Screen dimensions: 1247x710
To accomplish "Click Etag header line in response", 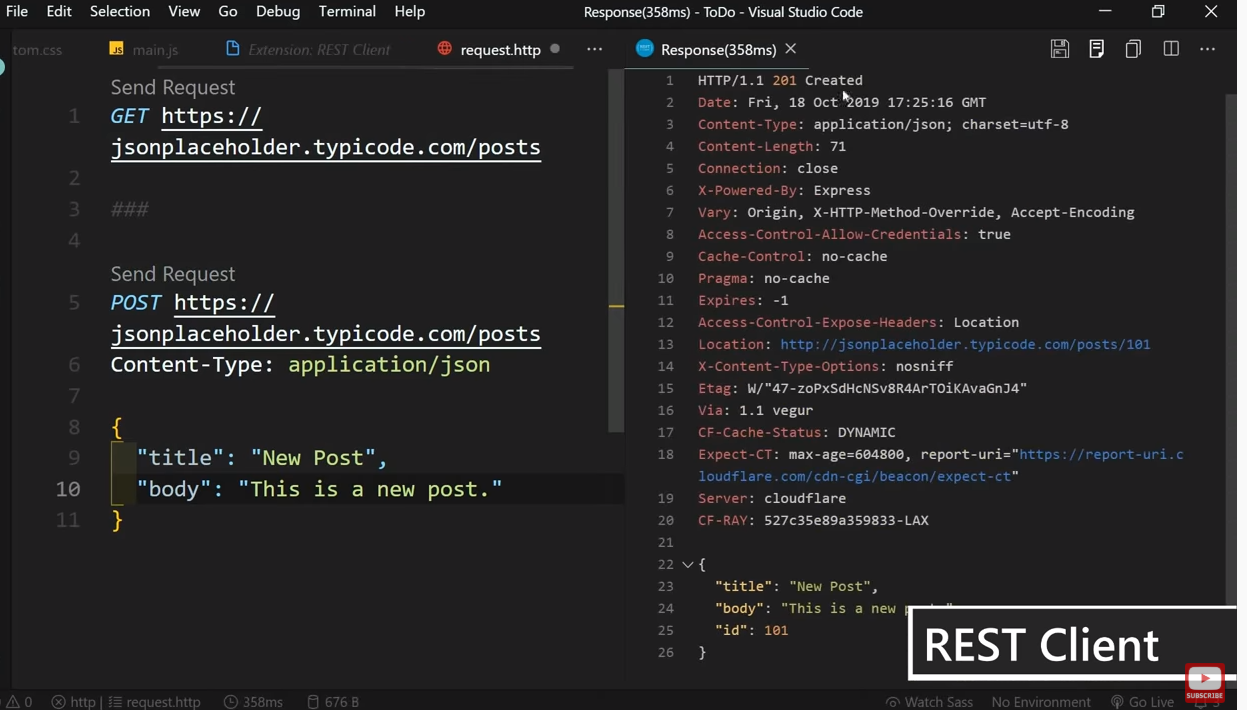I will tap(862, 388).
